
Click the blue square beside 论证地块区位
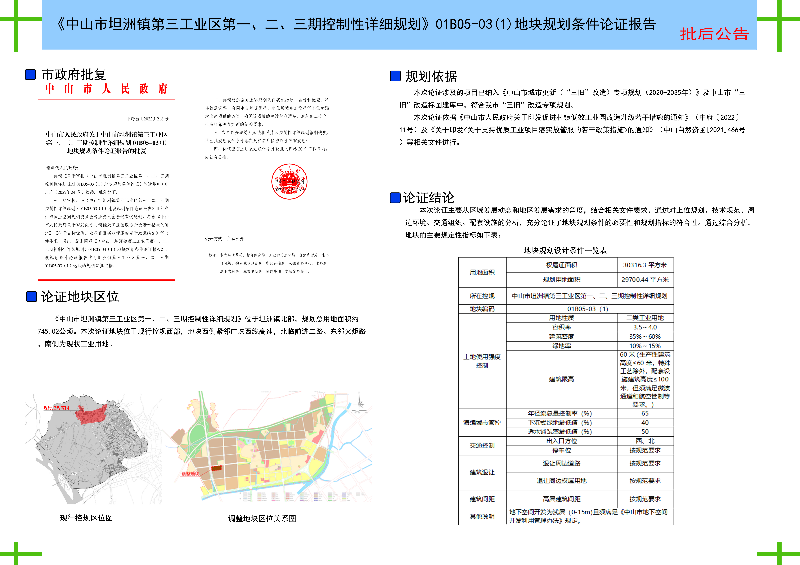(x=29, y=296)
